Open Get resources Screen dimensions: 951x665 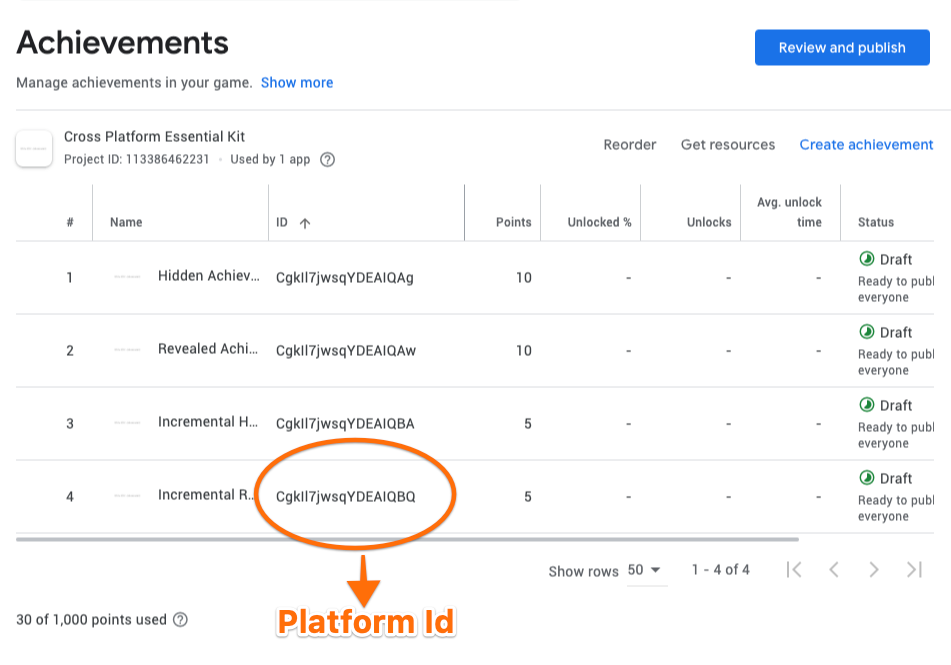(727, 145)
